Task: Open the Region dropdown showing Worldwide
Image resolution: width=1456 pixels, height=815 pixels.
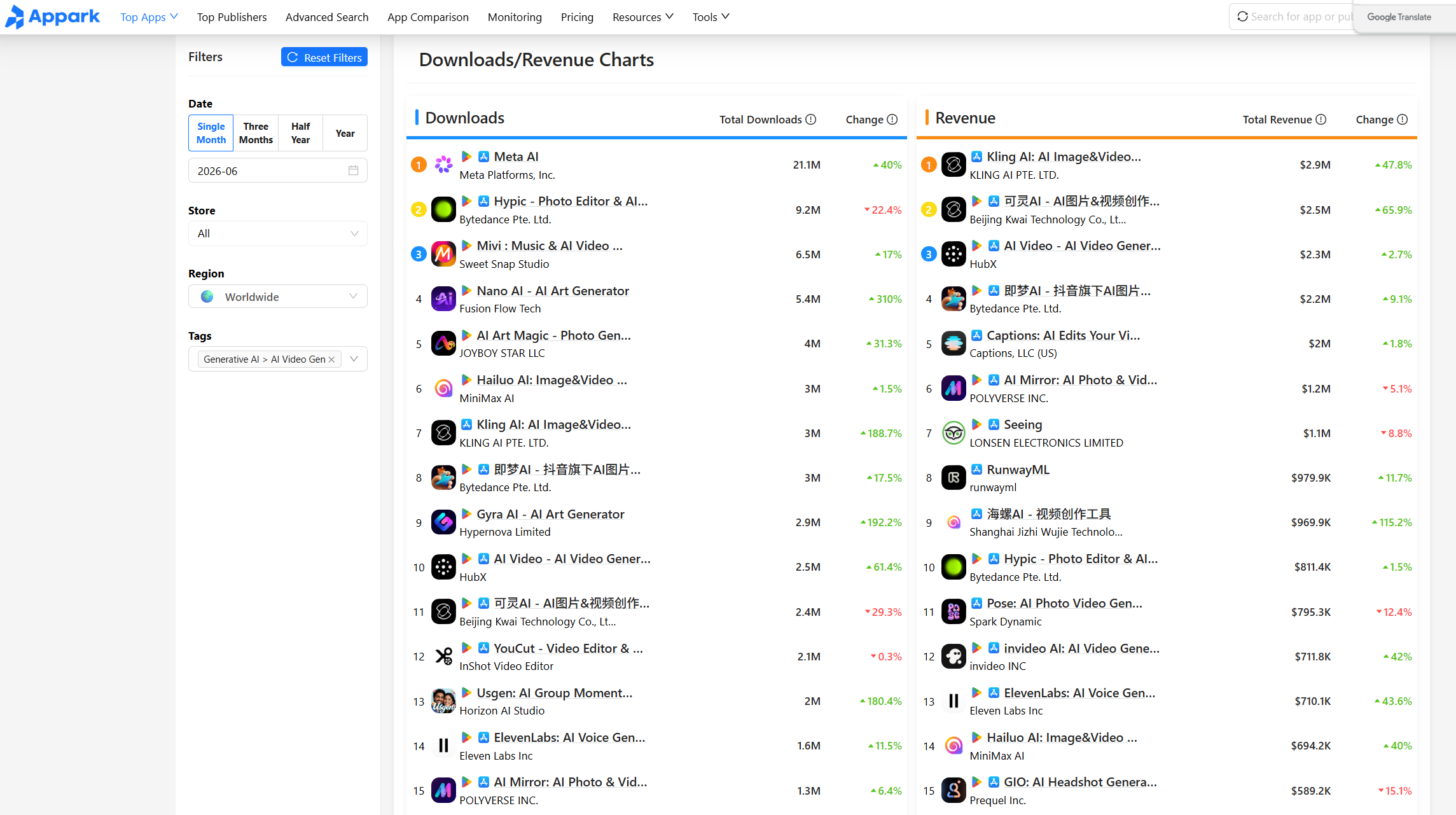Action: (x=278, y=296)
